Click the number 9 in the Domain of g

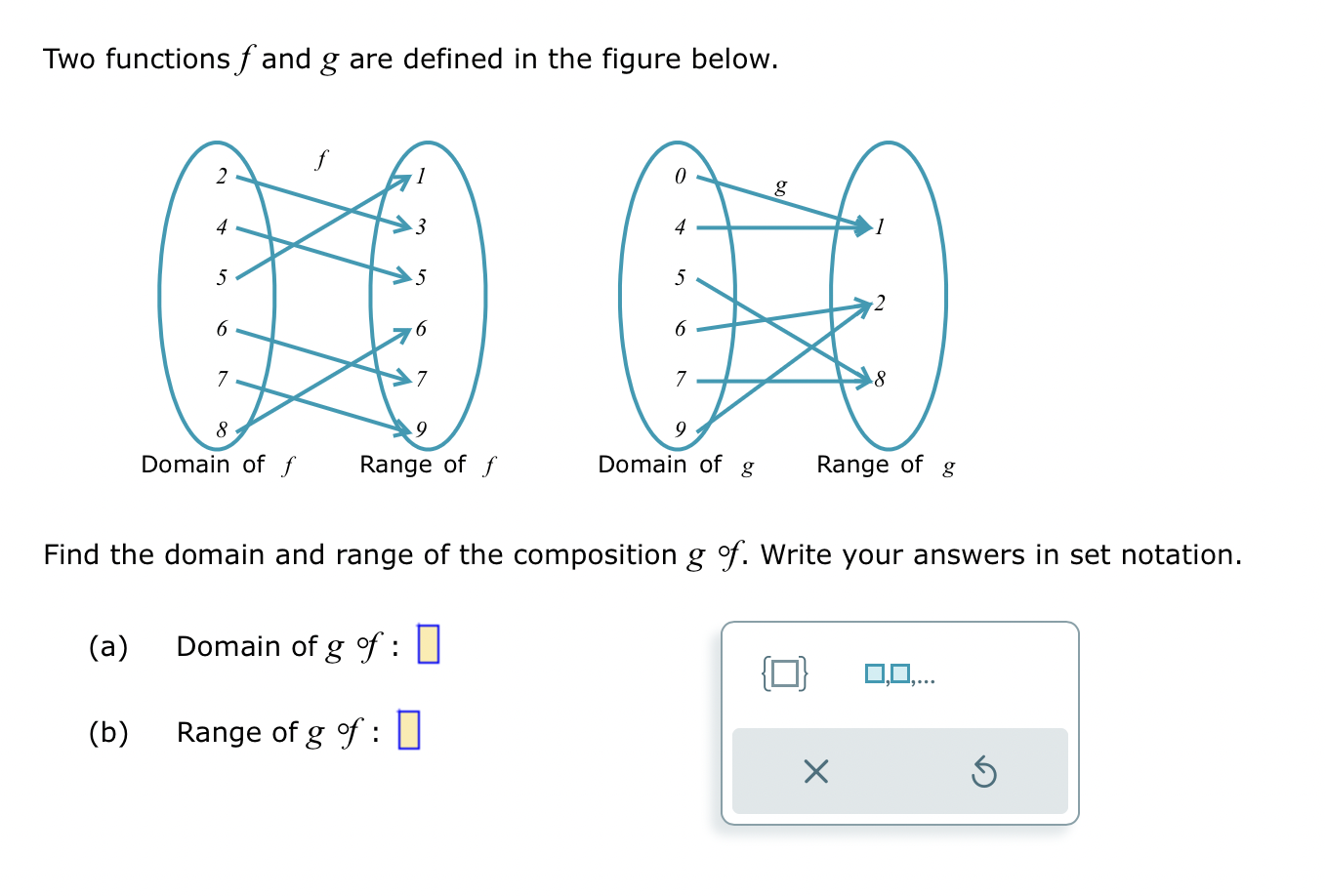click(681, 427)
